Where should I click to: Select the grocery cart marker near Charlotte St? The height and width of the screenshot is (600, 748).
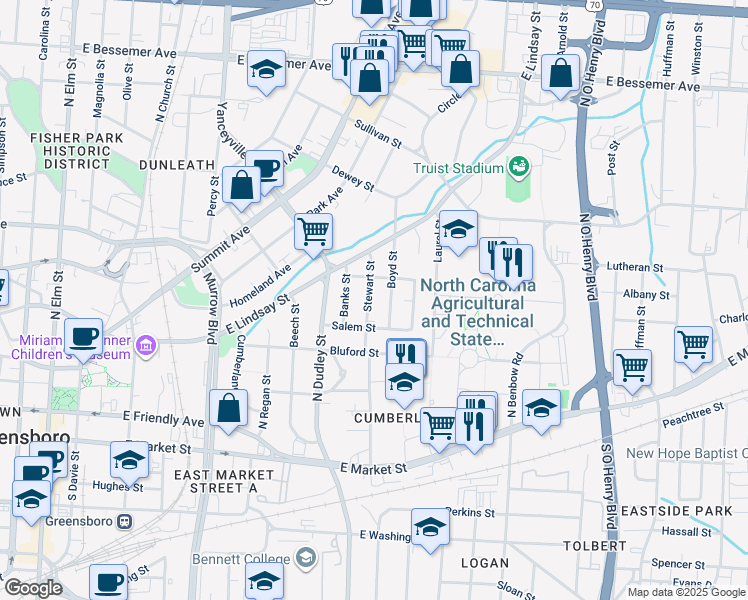click(694, 347)
